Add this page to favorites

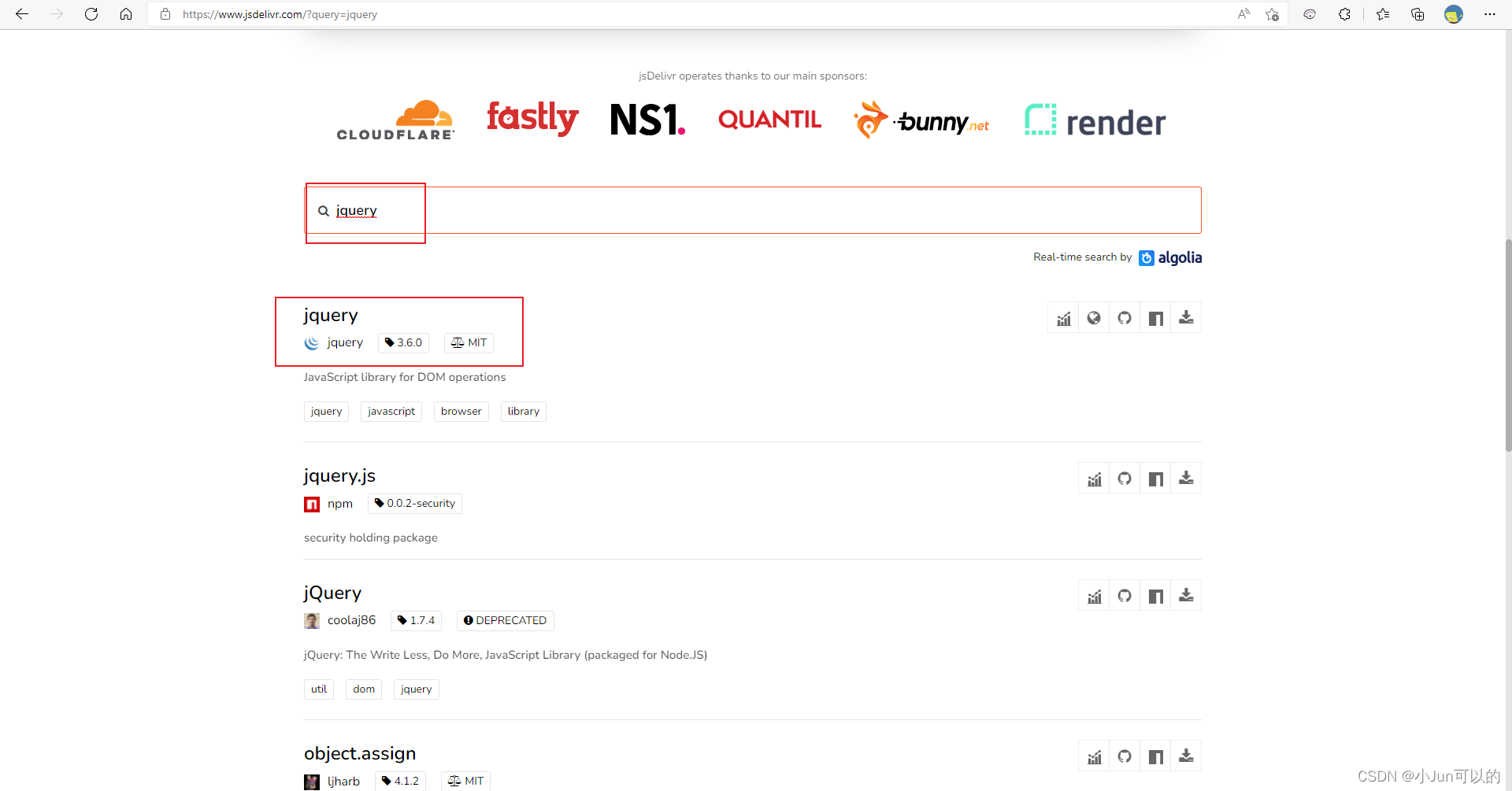click(1272, 14)
